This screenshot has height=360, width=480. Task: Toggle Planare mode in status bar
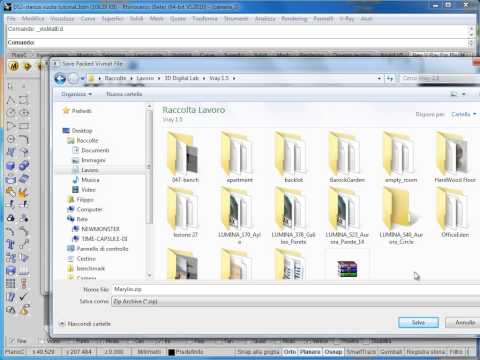pyautogui.click(x=310, y=352)
